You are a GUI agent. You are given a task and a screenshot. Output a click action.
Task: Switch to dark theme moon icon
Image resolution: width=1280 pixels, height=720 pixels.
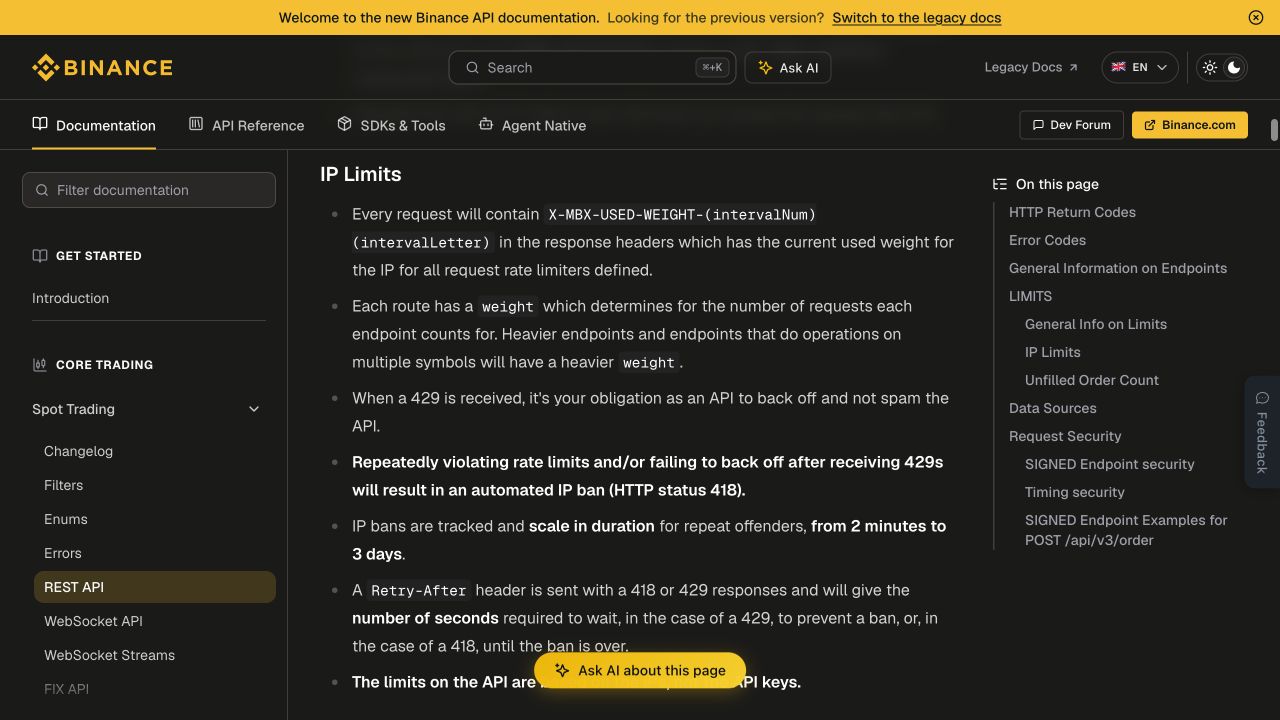[x=1234, y=67]
